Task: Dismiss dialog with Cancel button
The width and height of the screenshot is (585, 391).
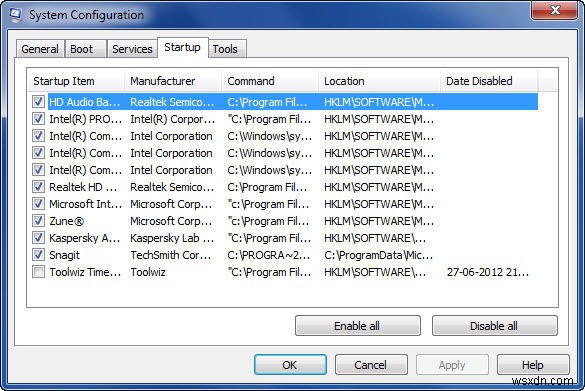Action: [x=371, y=365]
